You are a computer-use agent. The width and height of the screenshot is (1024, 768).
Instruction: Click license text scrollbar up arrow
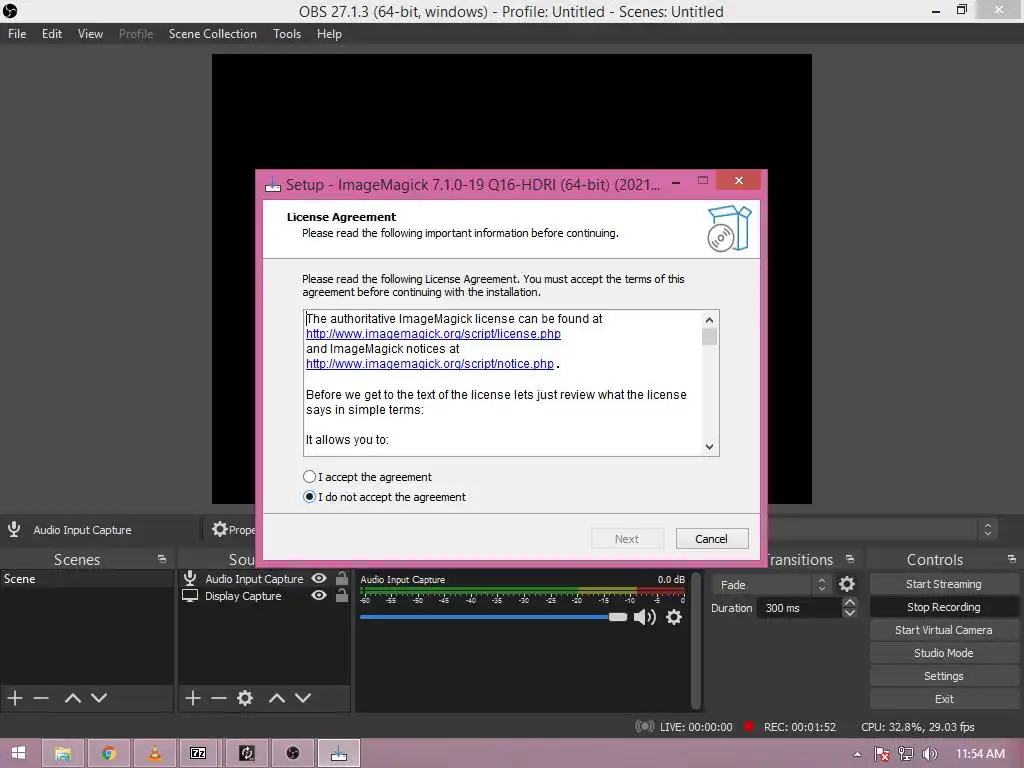coord(709,319)
